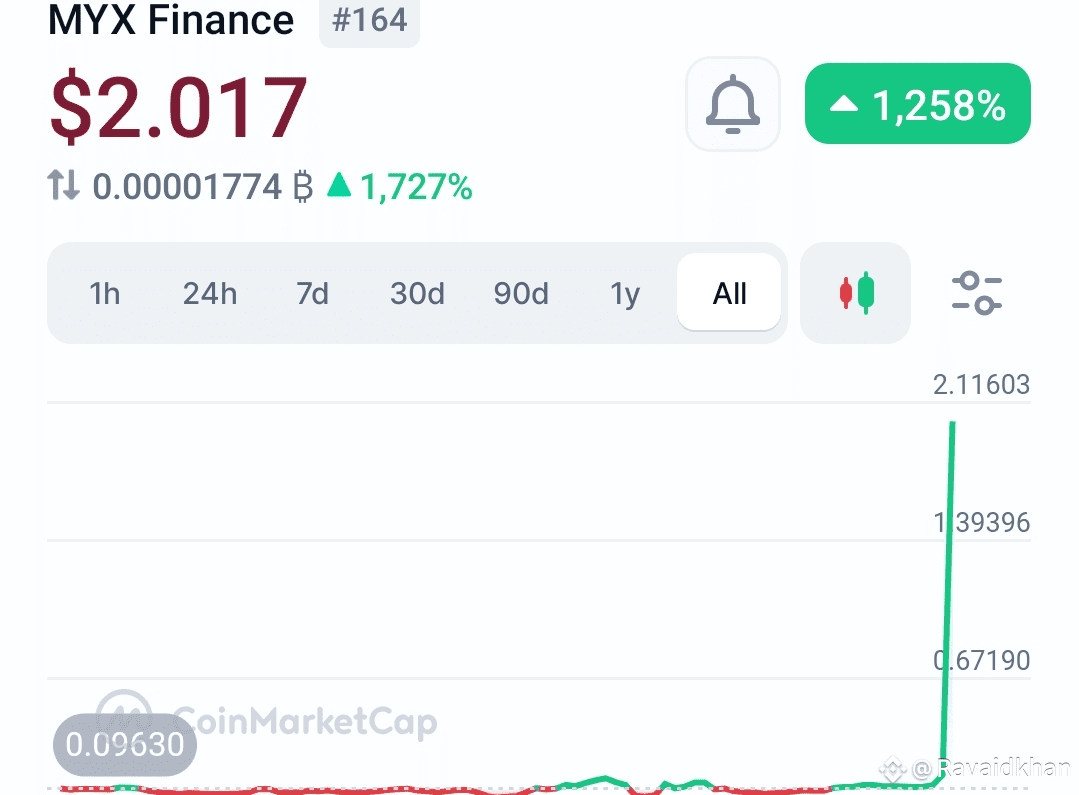Choose the 90d time range
This screenshot has height=795, width=1079.
point(521,294)
